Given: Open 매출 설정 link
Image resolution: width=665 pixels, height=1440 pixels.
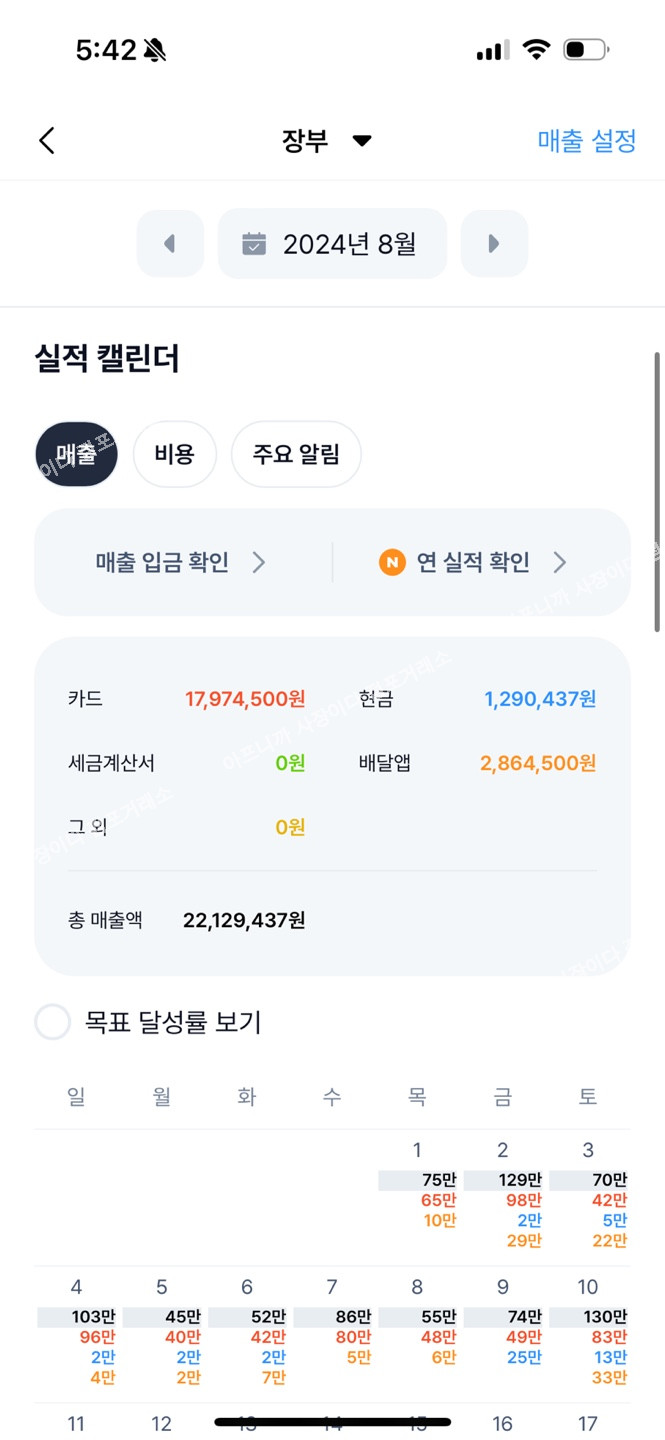Looking at the screenshot, I should [x=587, y=141].
